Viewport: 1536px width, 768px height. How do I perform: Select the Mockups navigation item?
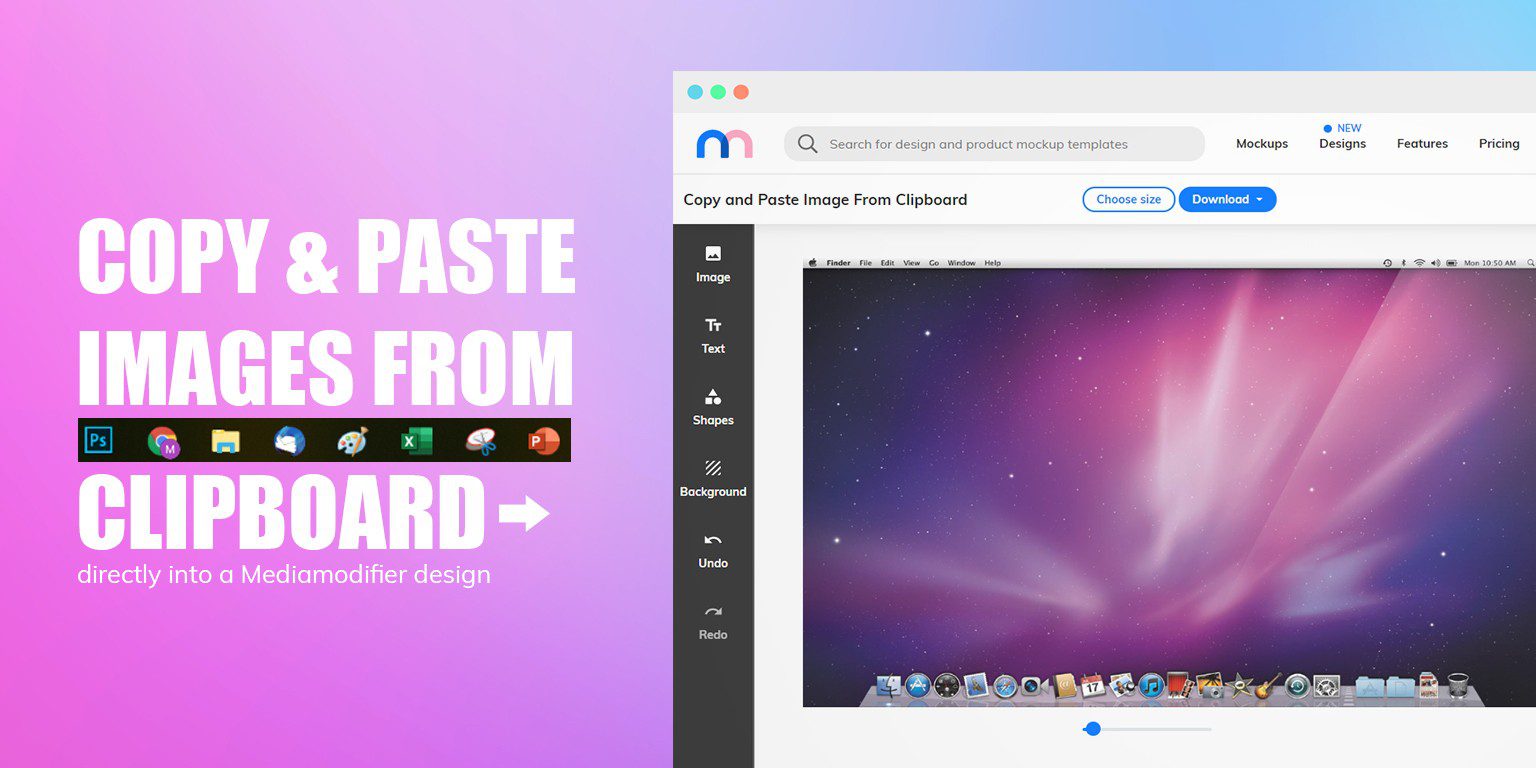click(x=1261, y=143)
